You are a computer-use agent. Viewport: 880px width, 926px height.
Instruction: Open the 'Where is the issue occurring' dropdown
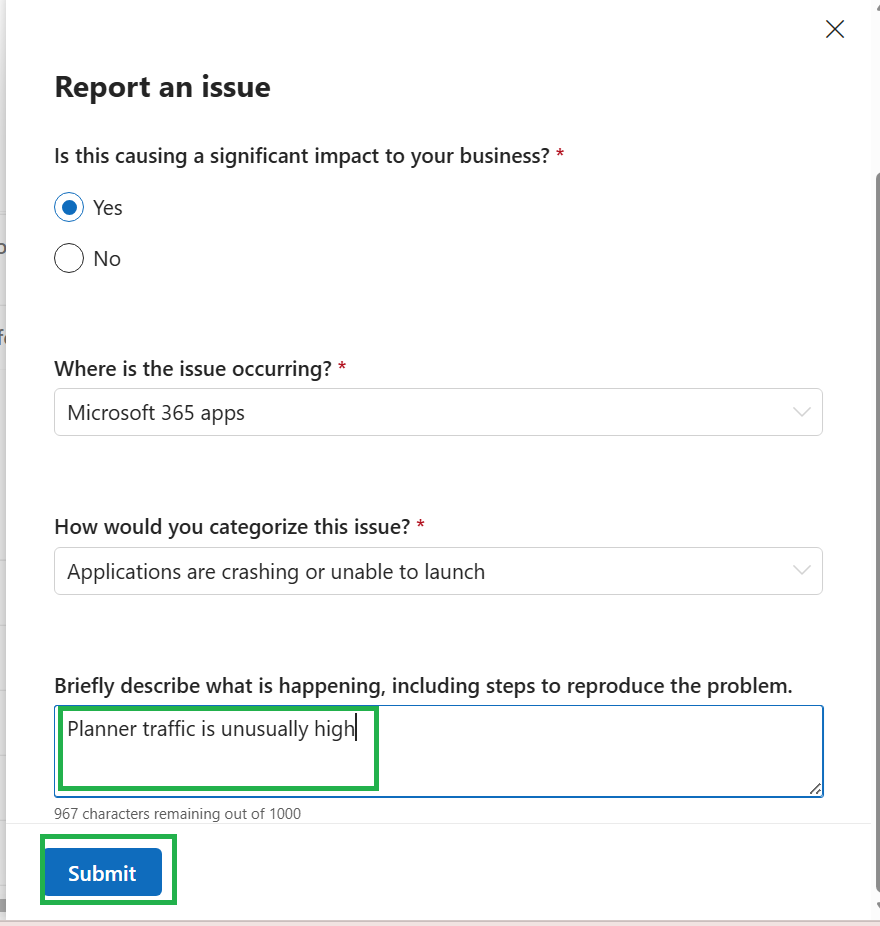[x=438, y=412]
